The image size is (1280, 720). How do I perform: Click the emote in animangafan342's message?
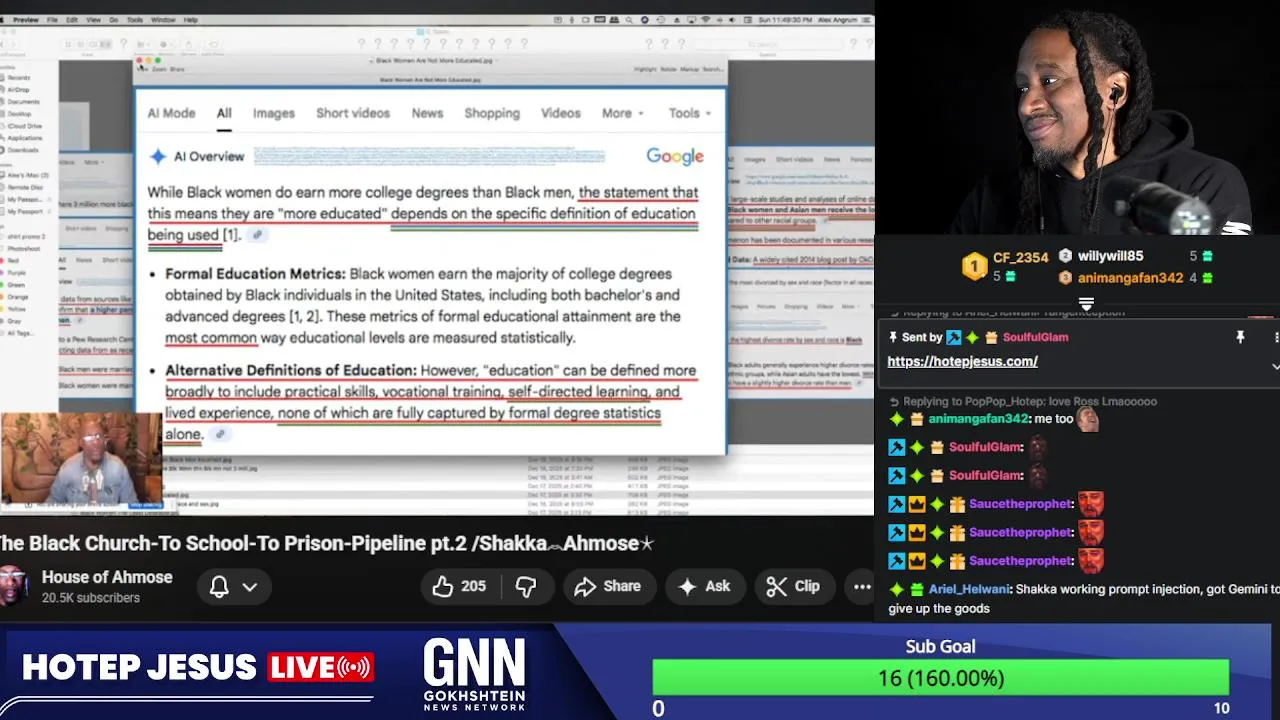[1087, 419]
